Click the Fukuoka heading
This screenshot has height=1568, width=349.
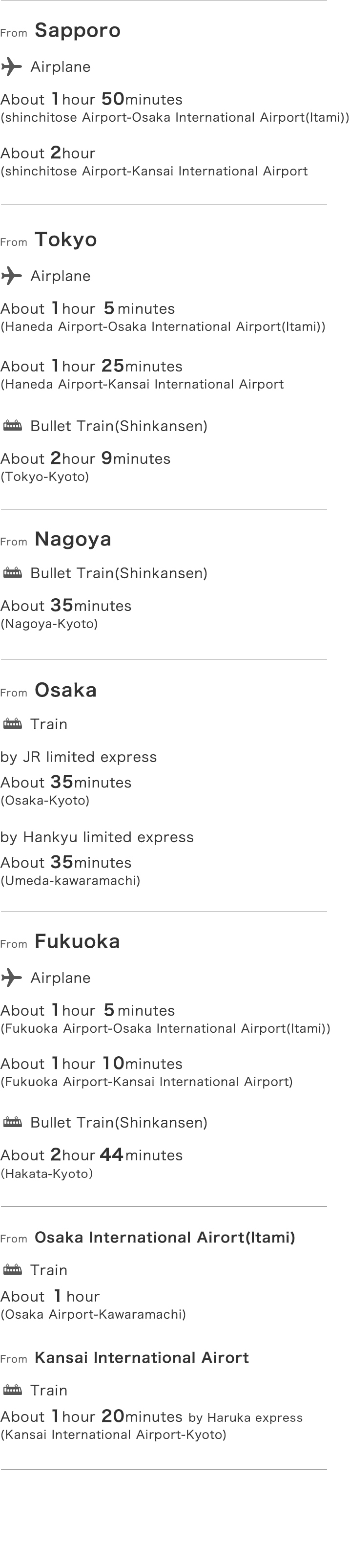point(77,941)
